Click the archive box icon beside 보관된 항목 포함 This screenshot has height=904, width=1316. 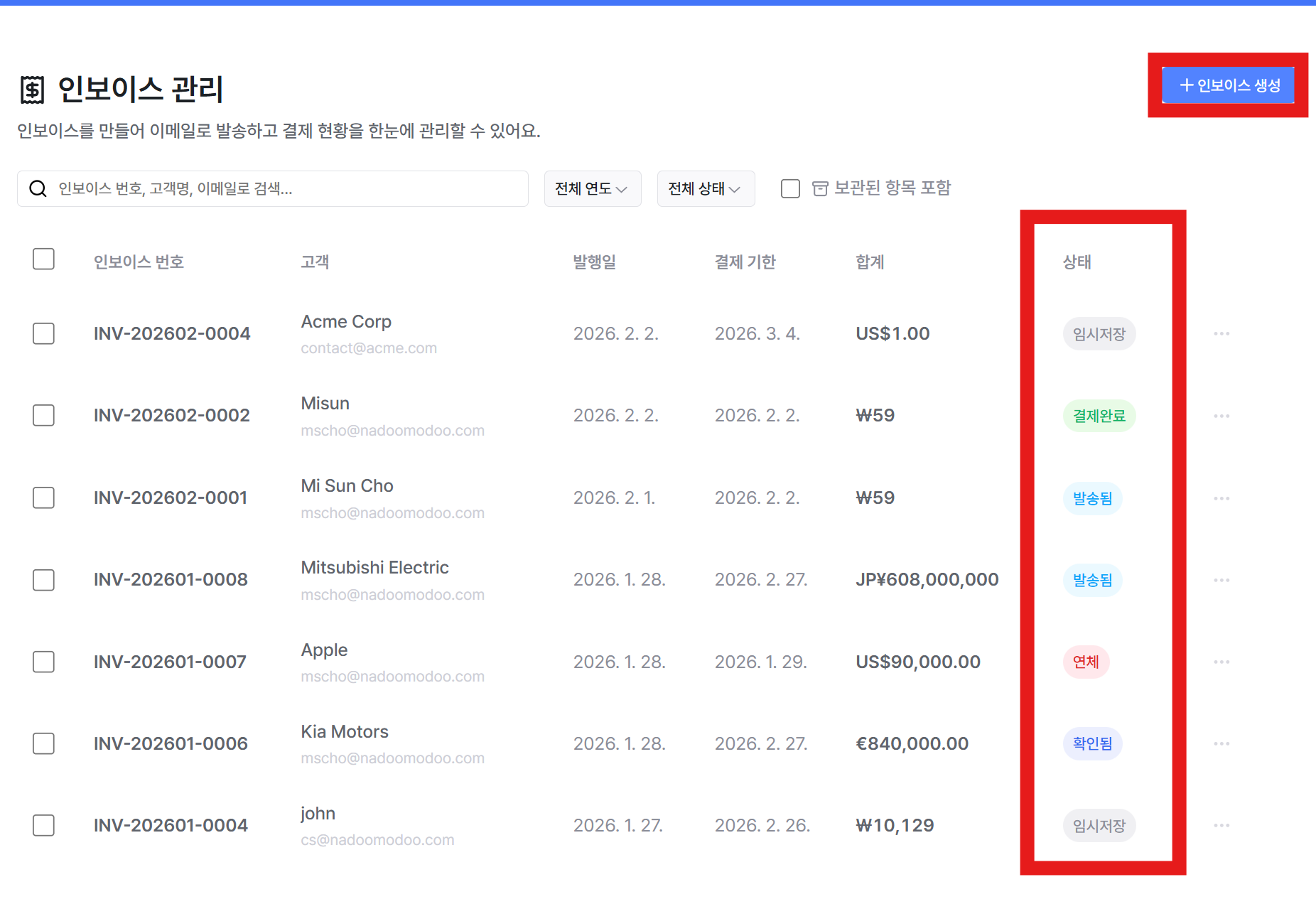point(819,188)
